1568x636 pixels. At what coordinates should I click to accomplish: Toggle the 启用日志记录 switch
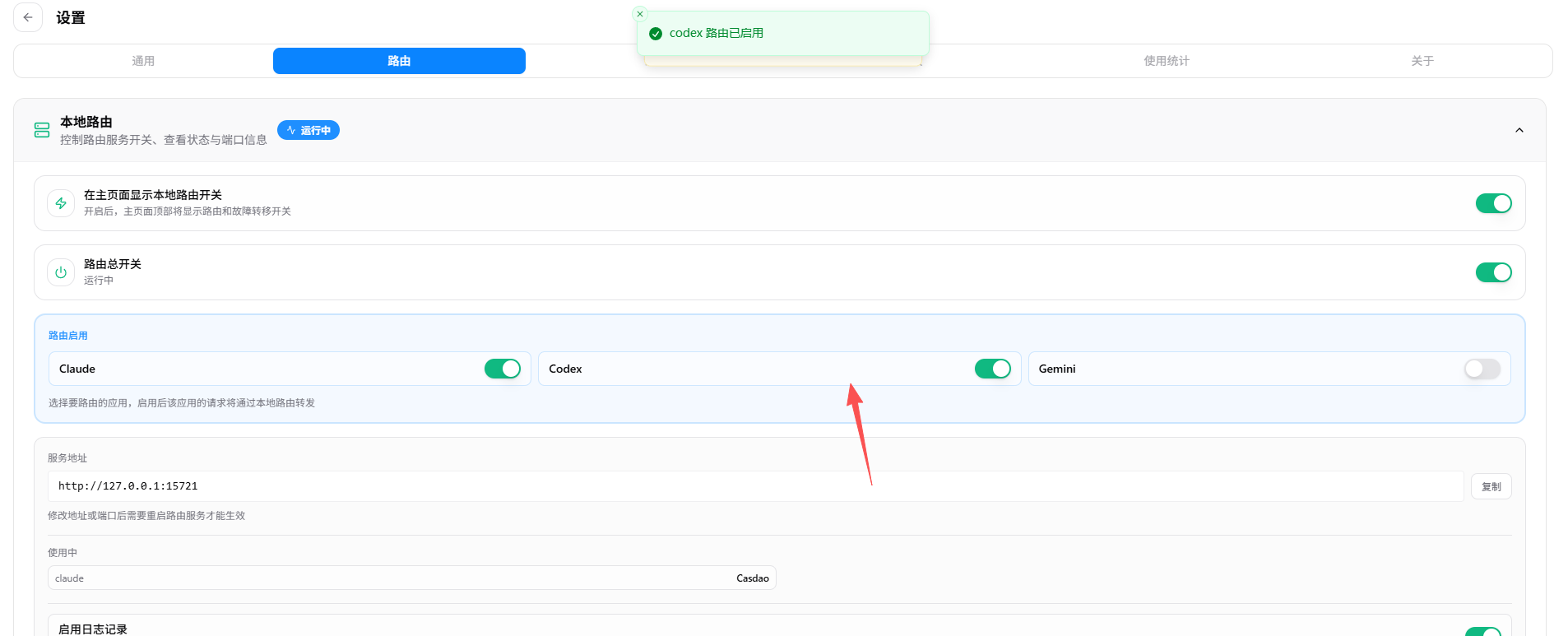pos(1483,631)
